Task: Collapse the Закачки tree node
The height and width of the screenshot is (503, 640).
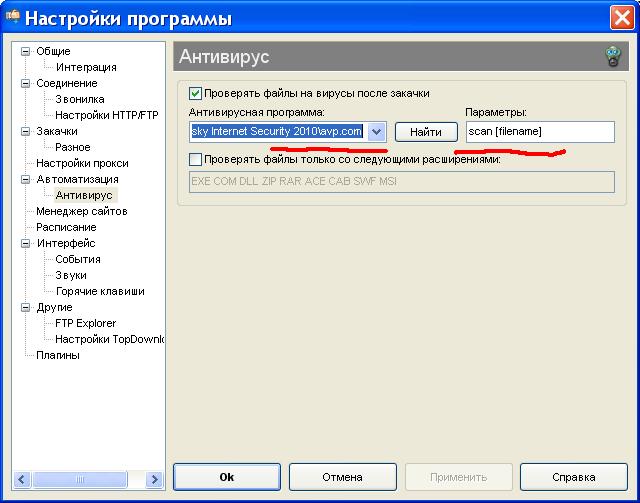Action: pos(26,131)
